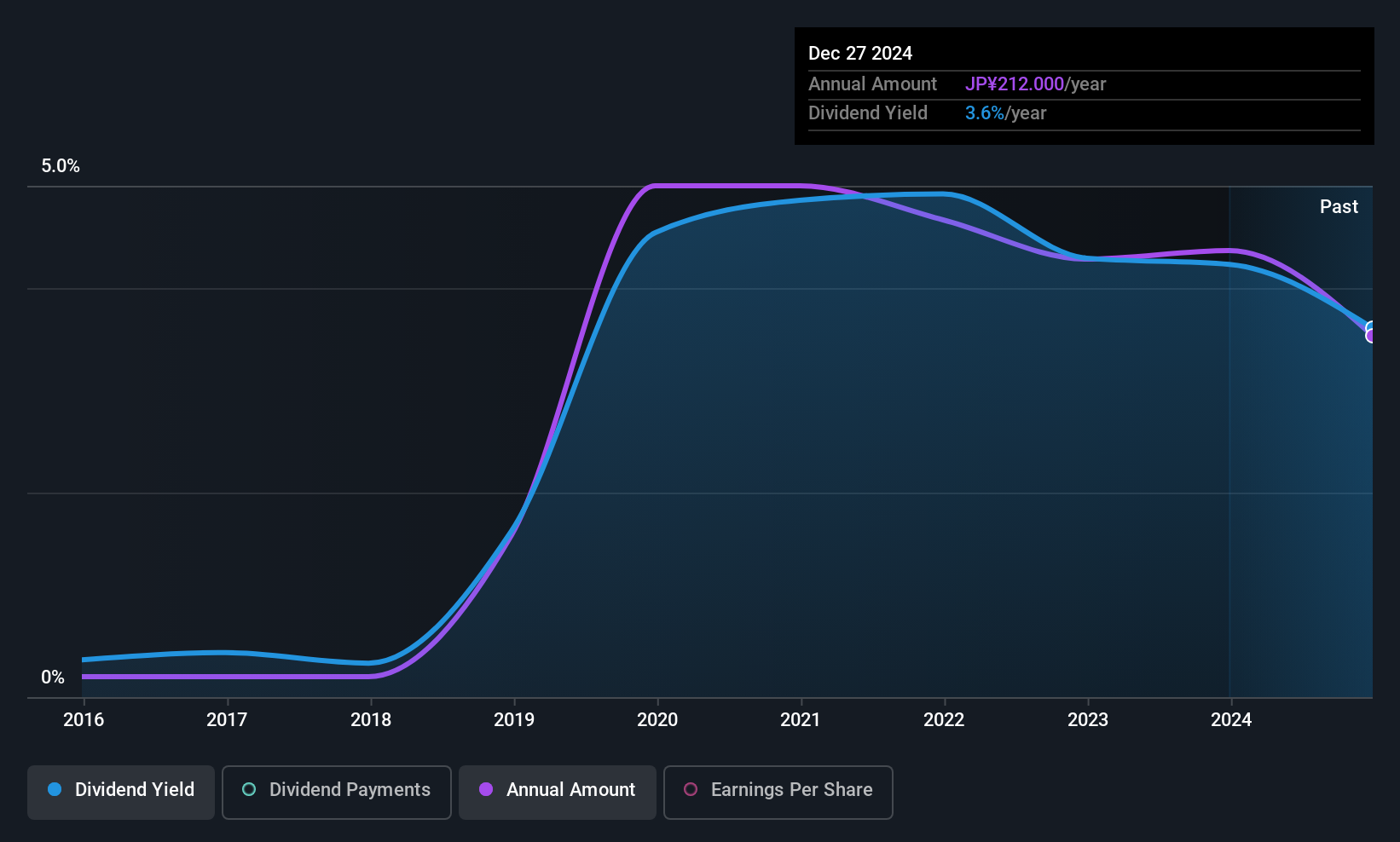This screenshot has height=842, width=1400.
Task: Toggle the Annual Amount series
Action: [x=558, y=793]
